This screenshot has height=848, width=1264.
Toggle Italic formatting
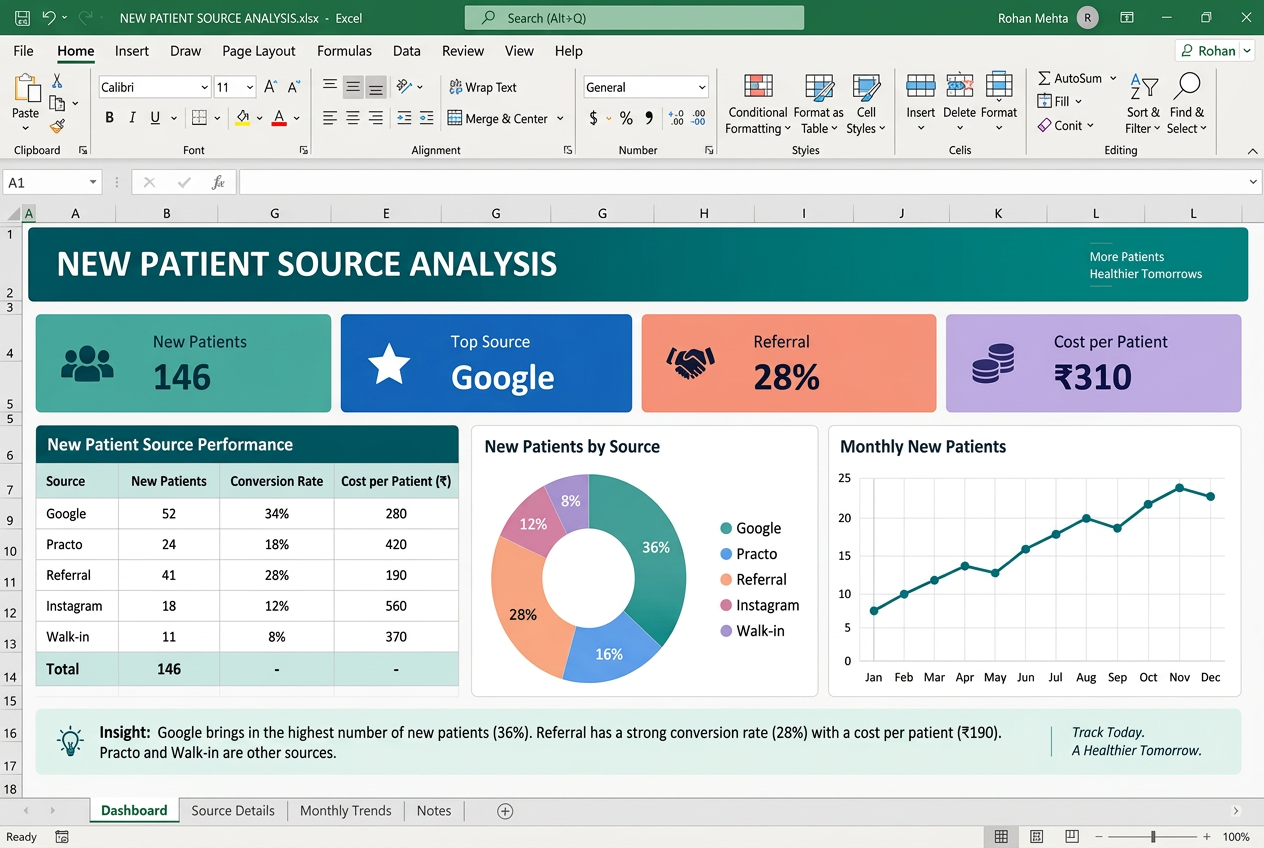132,118
